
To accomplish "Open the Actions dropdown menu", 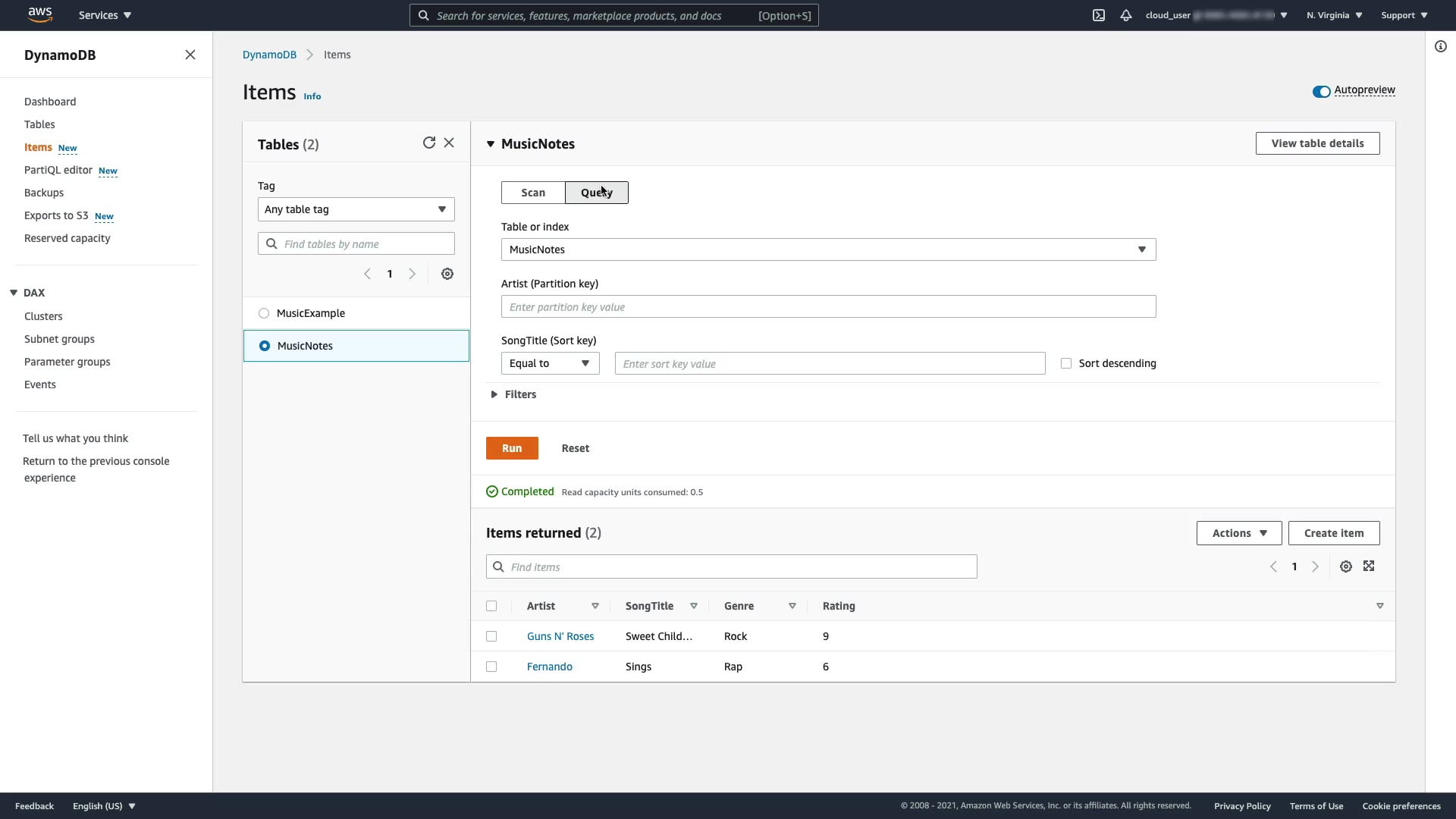I will [x=1238, y=533].
